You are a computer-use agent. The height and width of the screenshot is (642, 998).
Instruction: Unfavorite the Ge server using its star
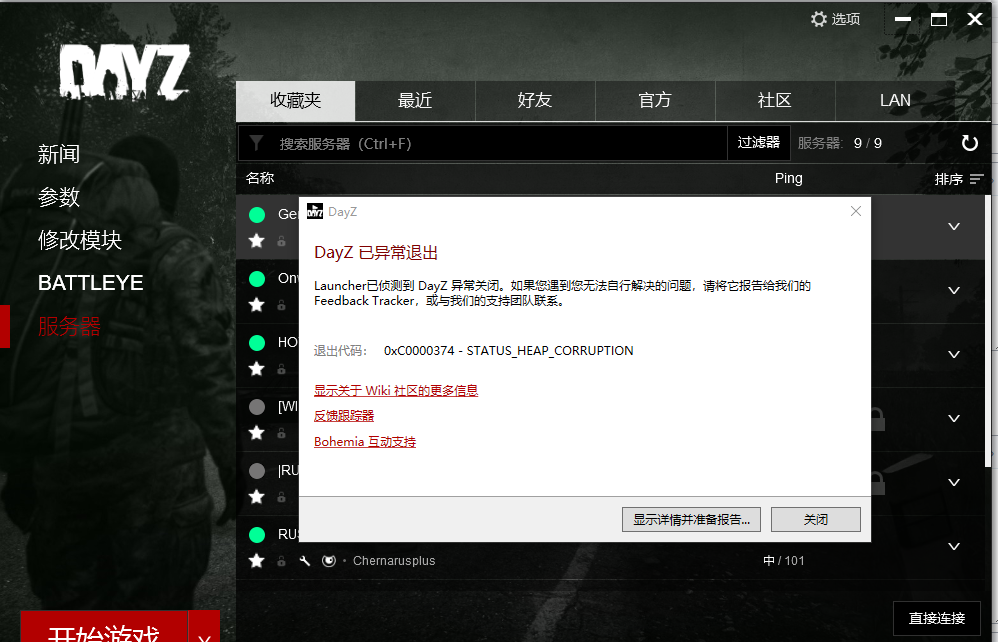(257, 241)
